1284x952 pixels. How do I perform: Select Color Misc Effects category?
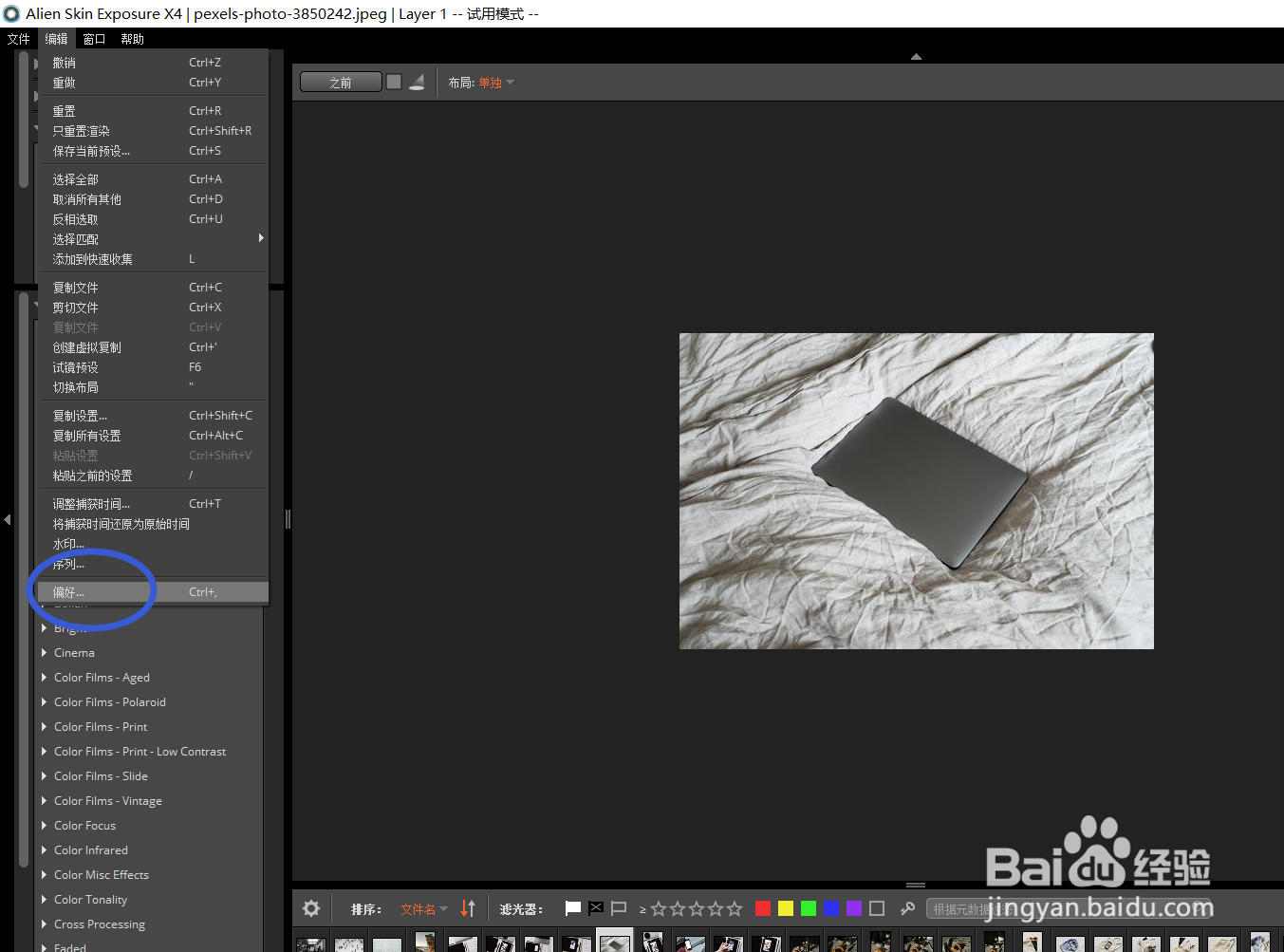(102, 875)
